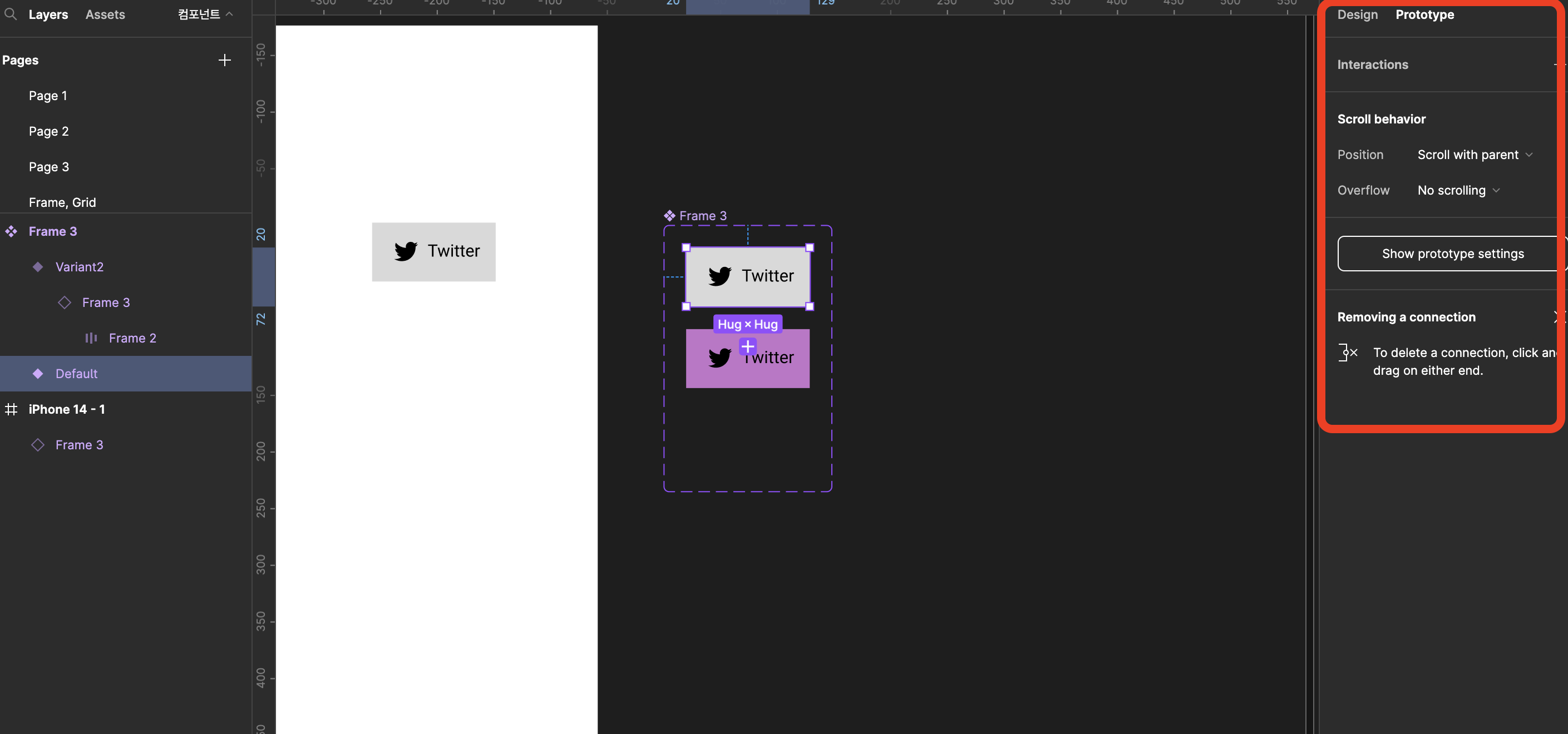Click the Frame 2 auto layout icon
This screenshot has width=1568, height=734.
click(x=91, y=338)
